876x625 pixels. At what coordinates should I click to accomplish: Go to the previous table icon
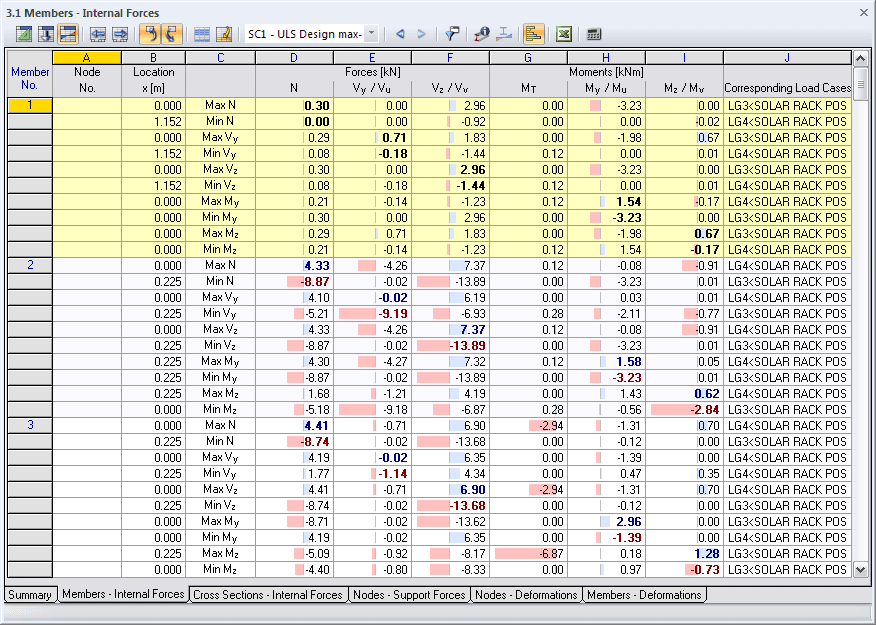click(97, 33)
